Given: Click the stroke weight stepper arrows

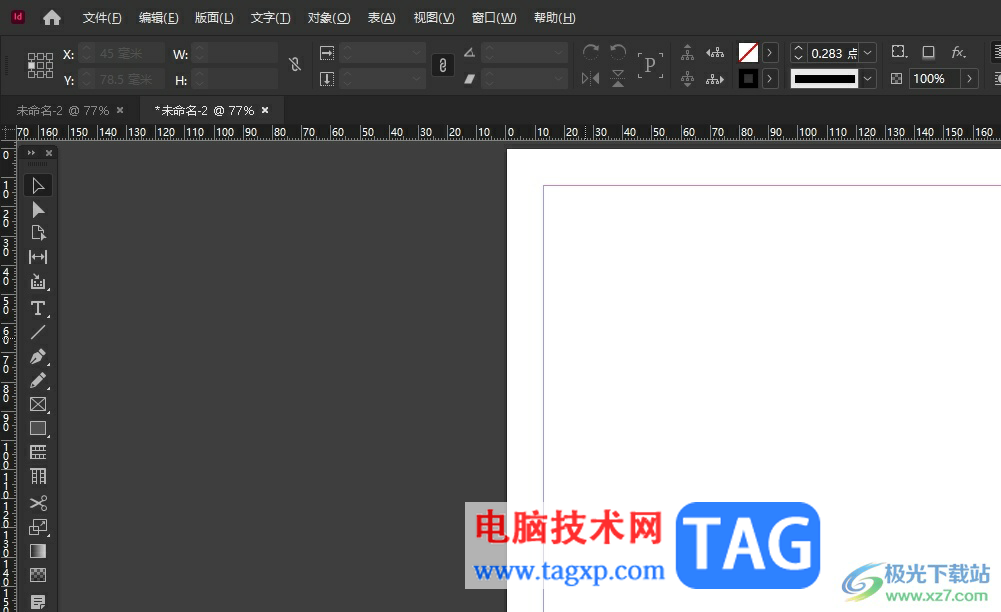Looking at the screenshot, I should point(798,53).
